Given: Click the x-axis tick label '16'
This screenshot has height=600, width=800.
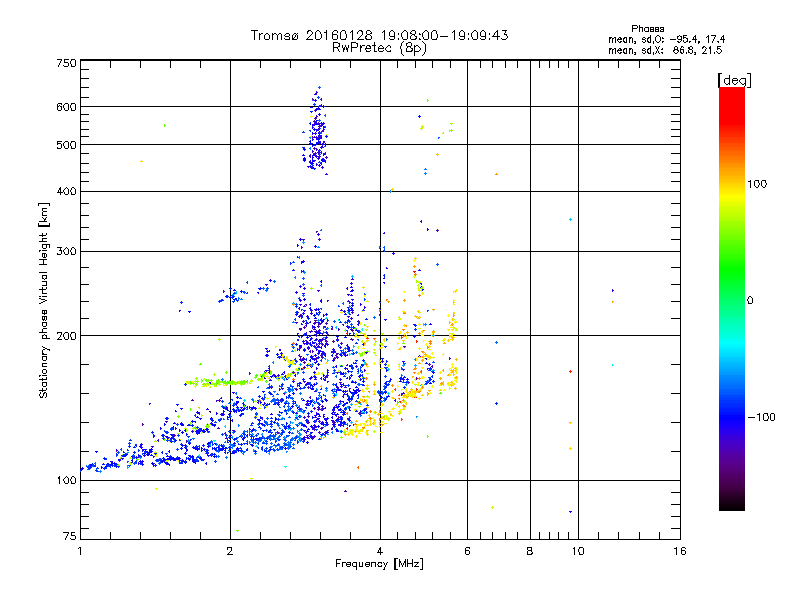Looking at the screenshot, I should click(x=680, y=551).
